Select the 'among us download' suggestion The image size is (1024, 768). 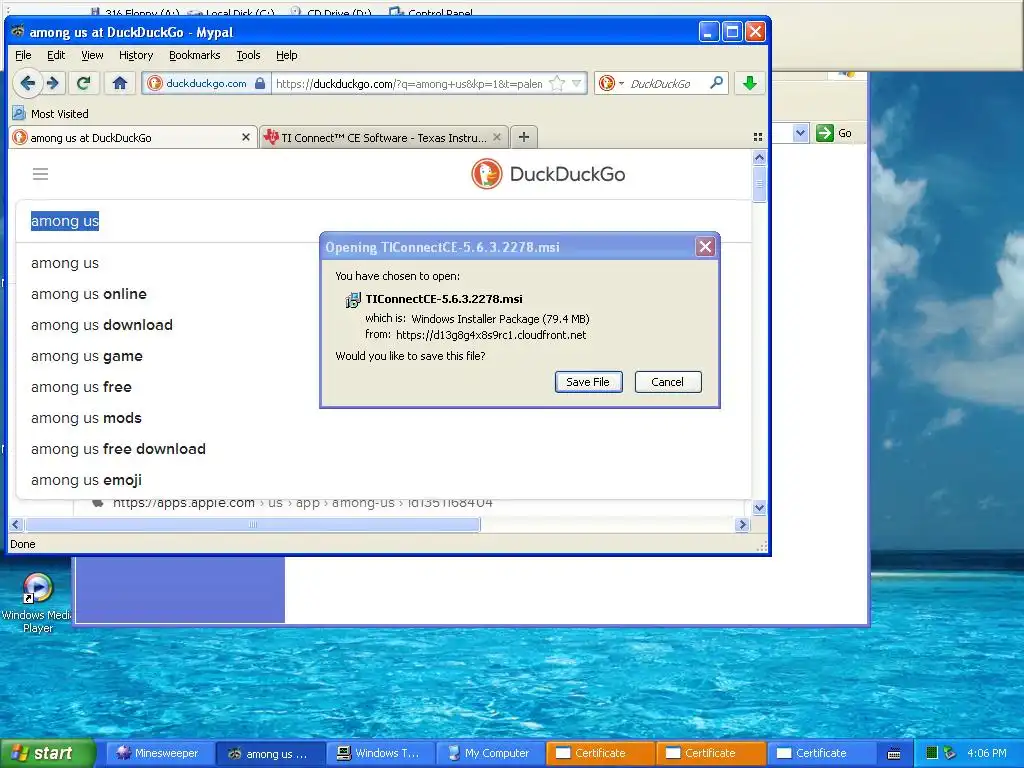102,325
